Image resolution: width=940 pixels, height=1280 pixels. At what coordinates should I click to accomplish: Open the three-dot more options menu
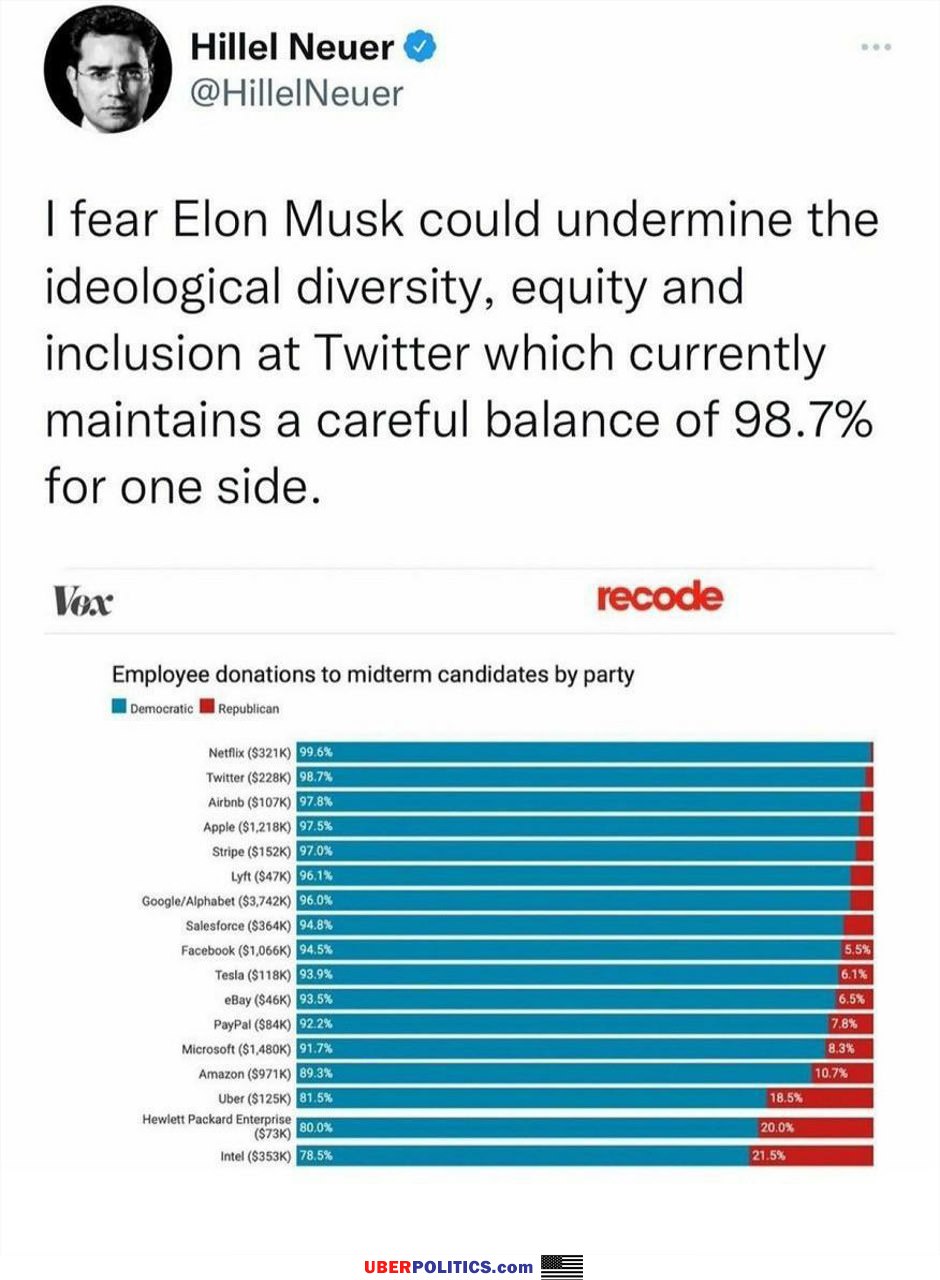click(x=877, y=46)
